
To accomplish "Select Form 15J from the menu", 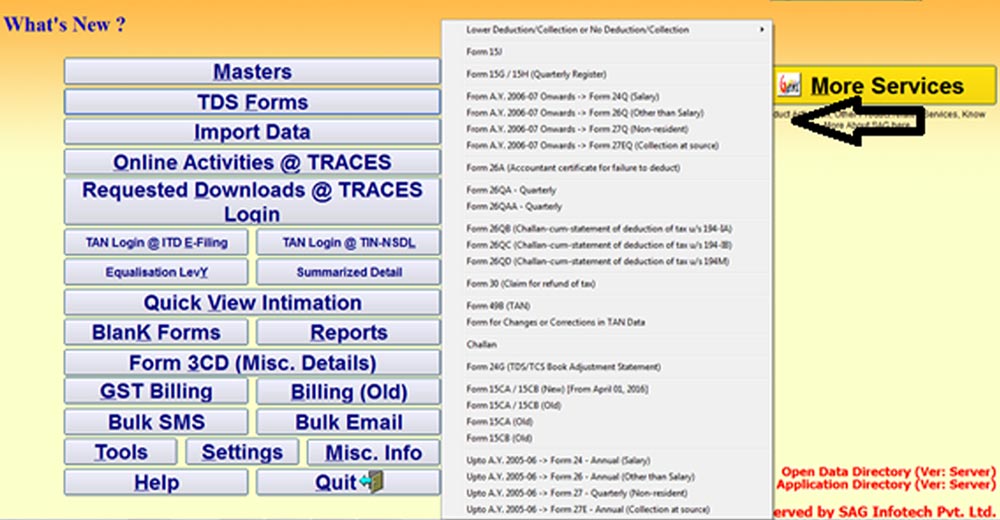I will click(x=484, y=51).
